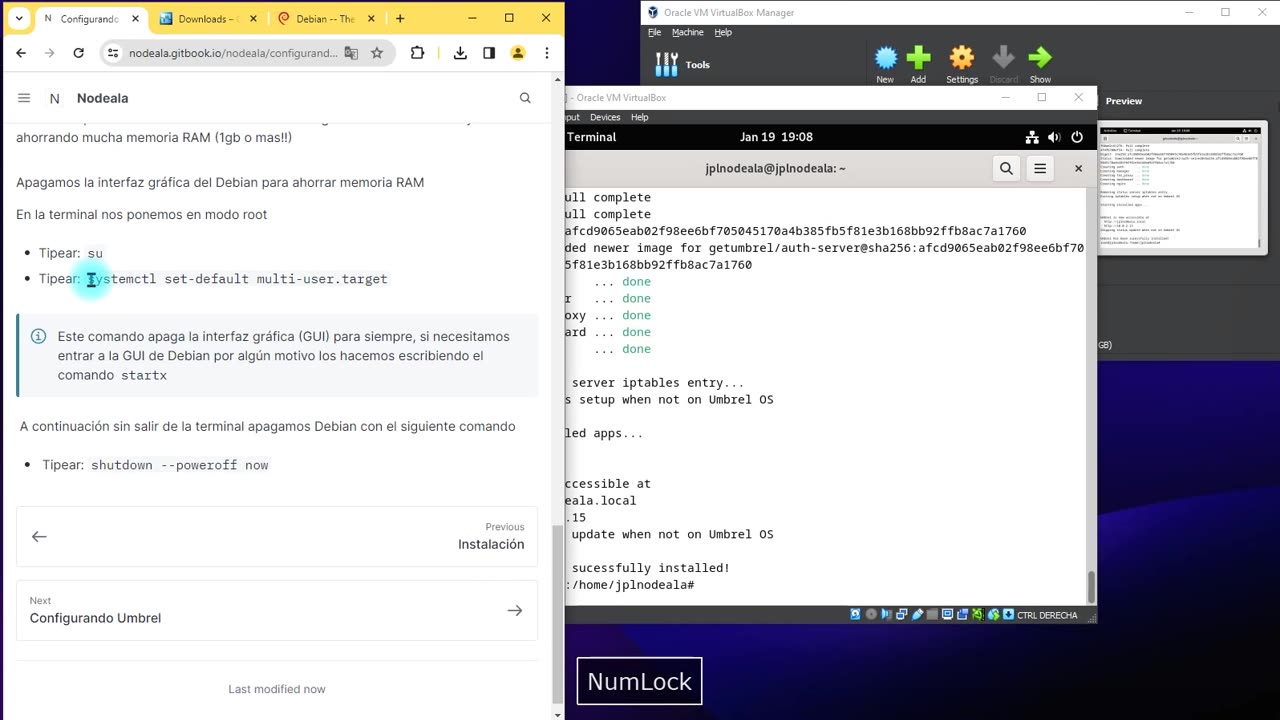Close the Downloads browser tab
This screenshot has width=1280, height=720.
(254, 18)
